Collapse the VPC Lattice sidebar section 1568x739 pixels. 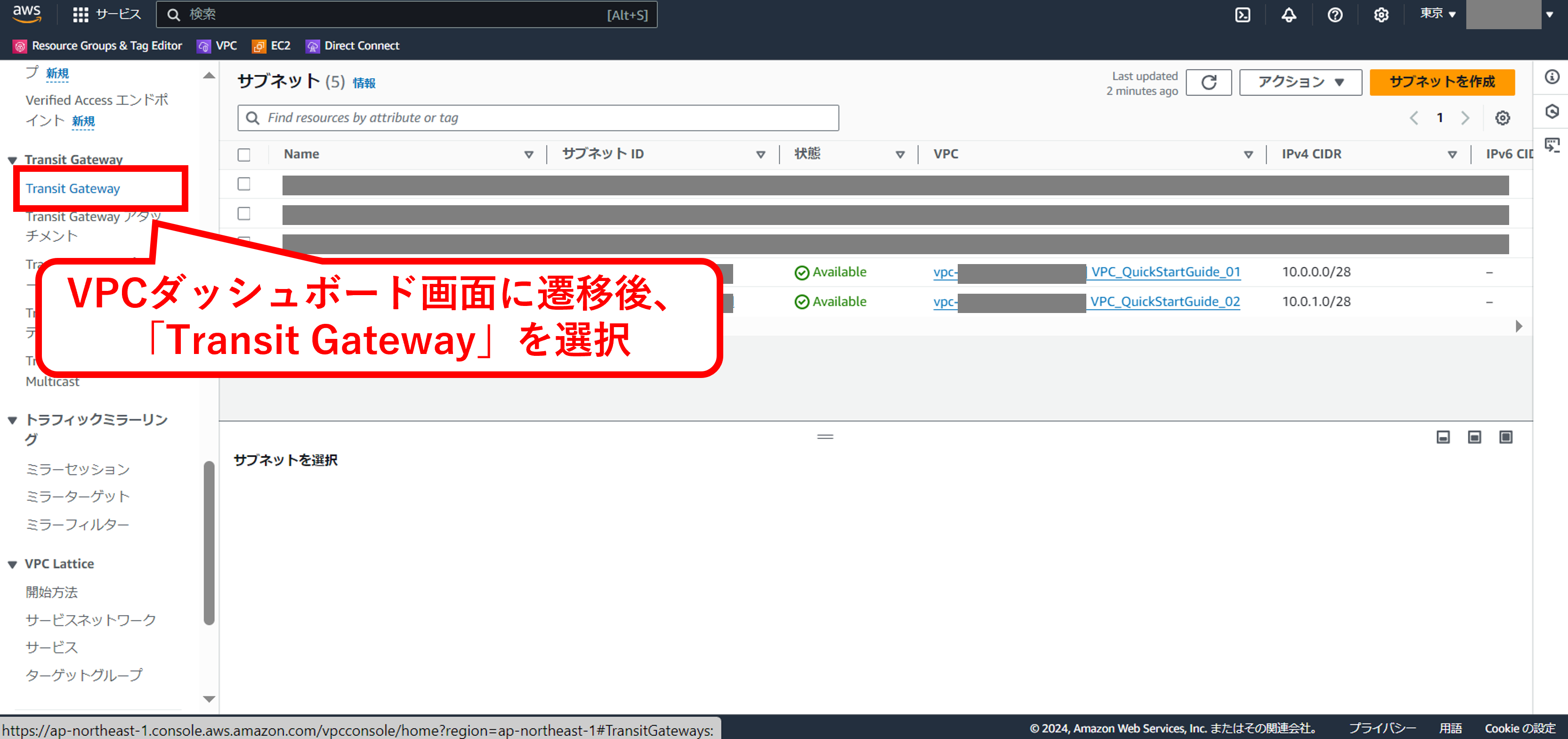[12, 564]
